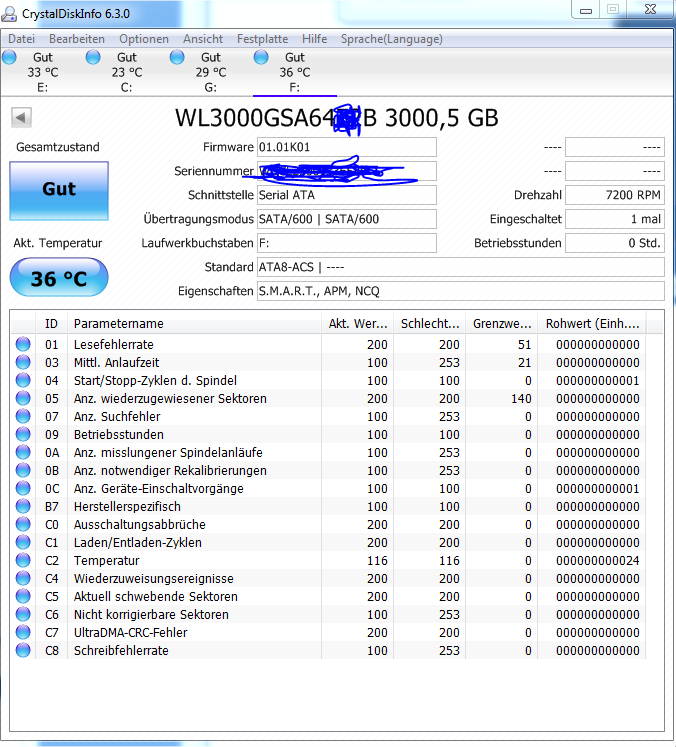Click the Rohwert (Einh.... column header
Screen dimensions: 676x747
(592, 323)
